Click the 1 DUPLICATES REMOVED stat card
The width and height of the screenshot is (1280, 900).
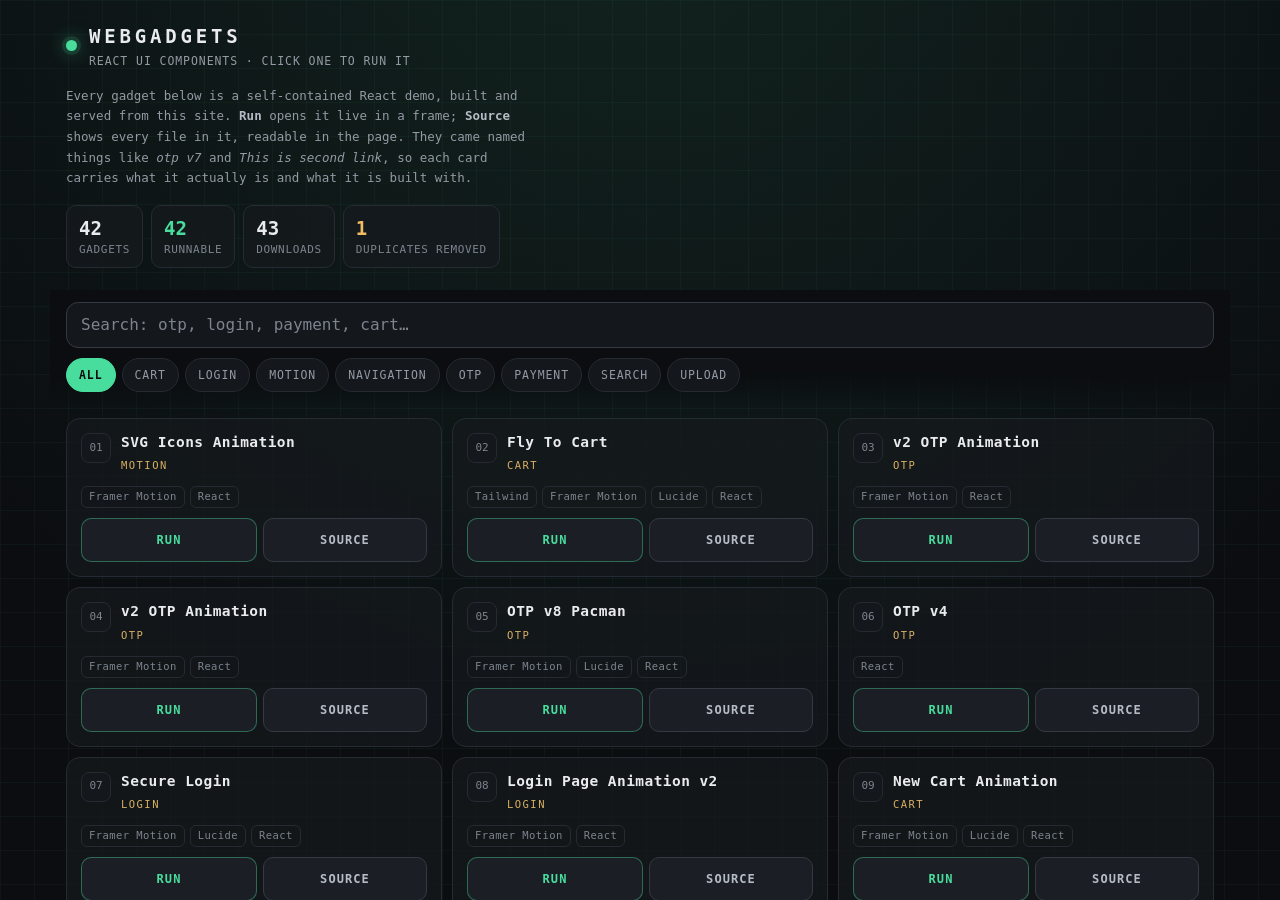coord(421,237)
